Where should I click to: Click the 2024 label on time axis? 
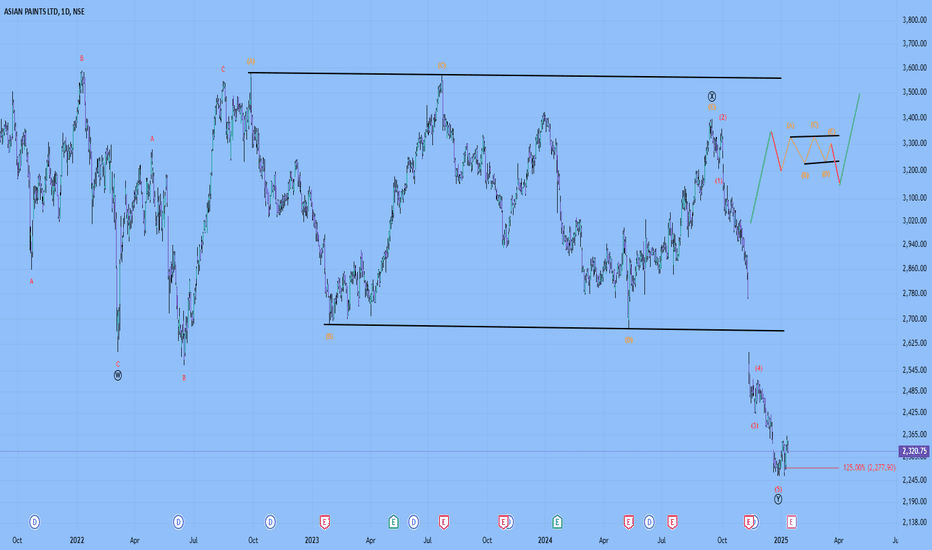click(545, 540)
